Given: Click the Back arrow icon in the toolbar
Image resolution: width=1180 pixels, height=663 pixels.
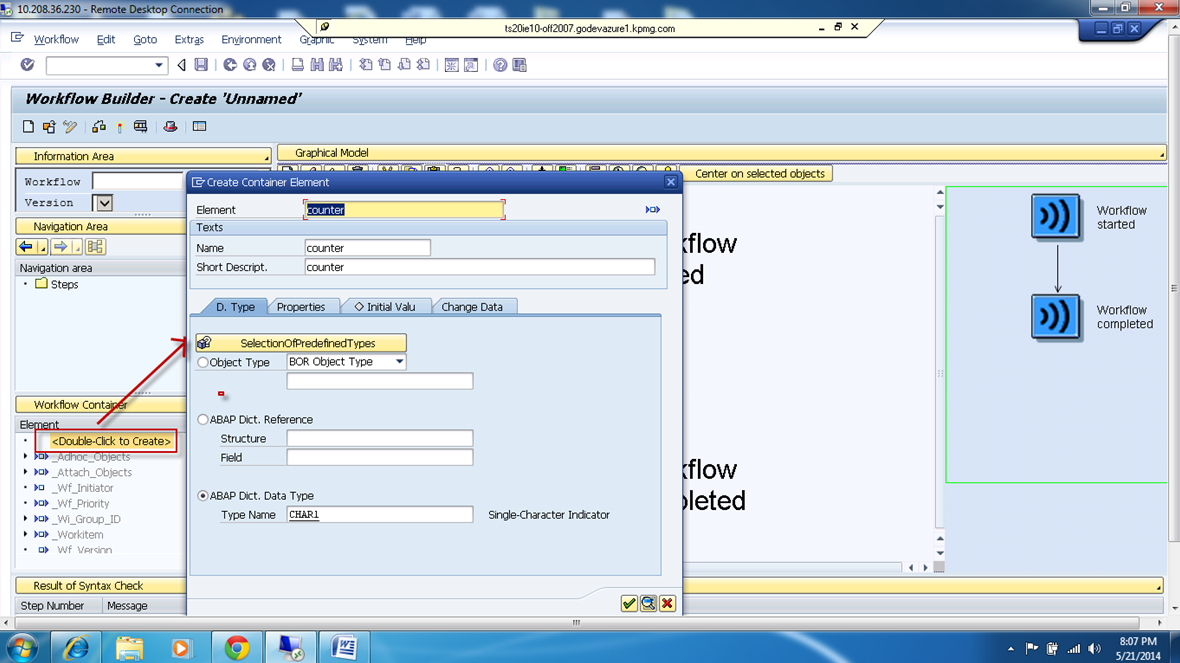Looking at the screenshot, I should [181, 65].
